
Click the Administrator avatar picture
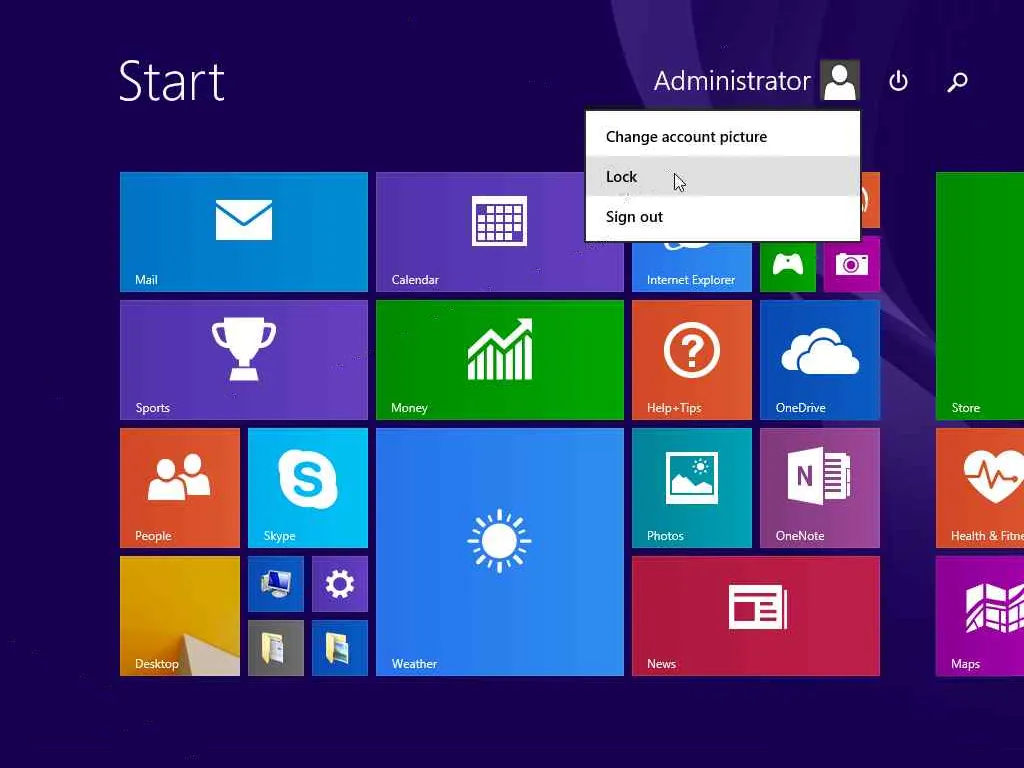tap(840, 80)
